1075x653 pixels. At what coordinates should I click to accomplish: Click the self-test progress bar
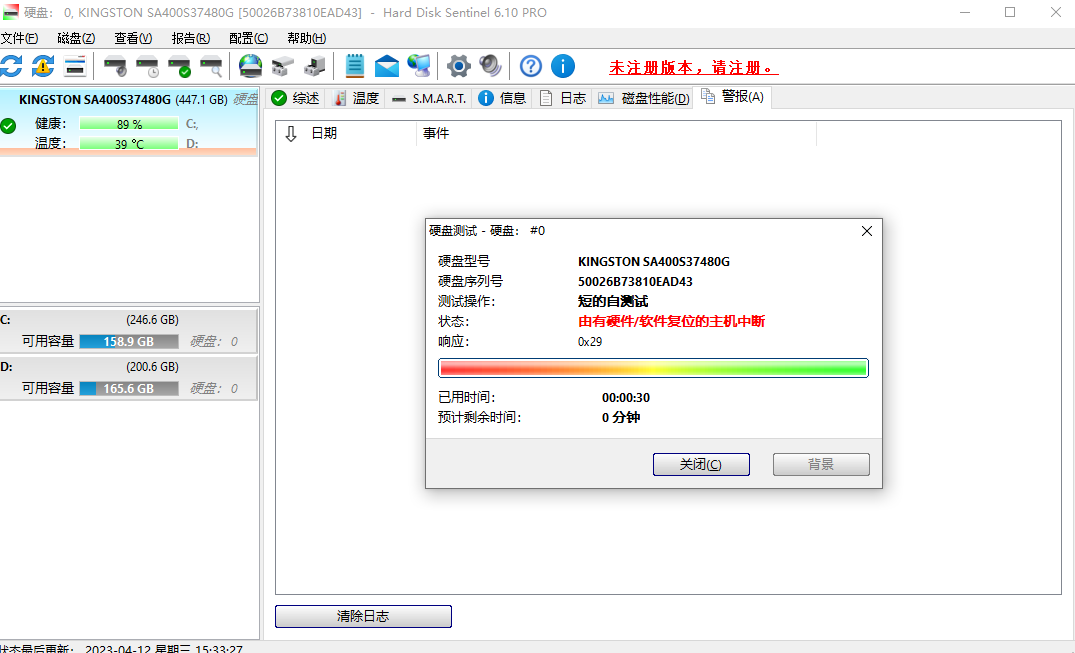click(x=653, y=368)
